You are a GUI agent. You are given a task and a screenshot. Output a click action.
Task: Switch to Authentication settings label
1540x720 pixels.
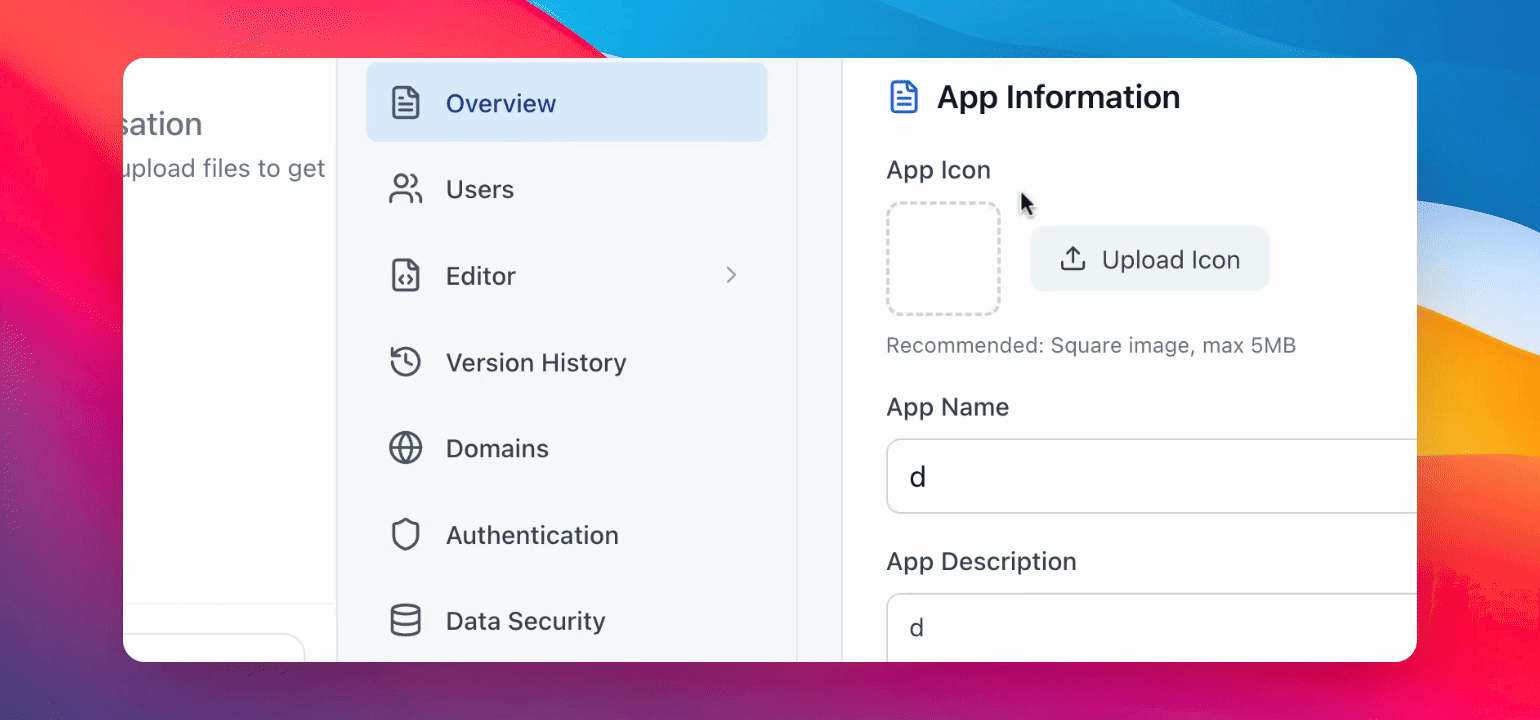(x=532, y=536)
